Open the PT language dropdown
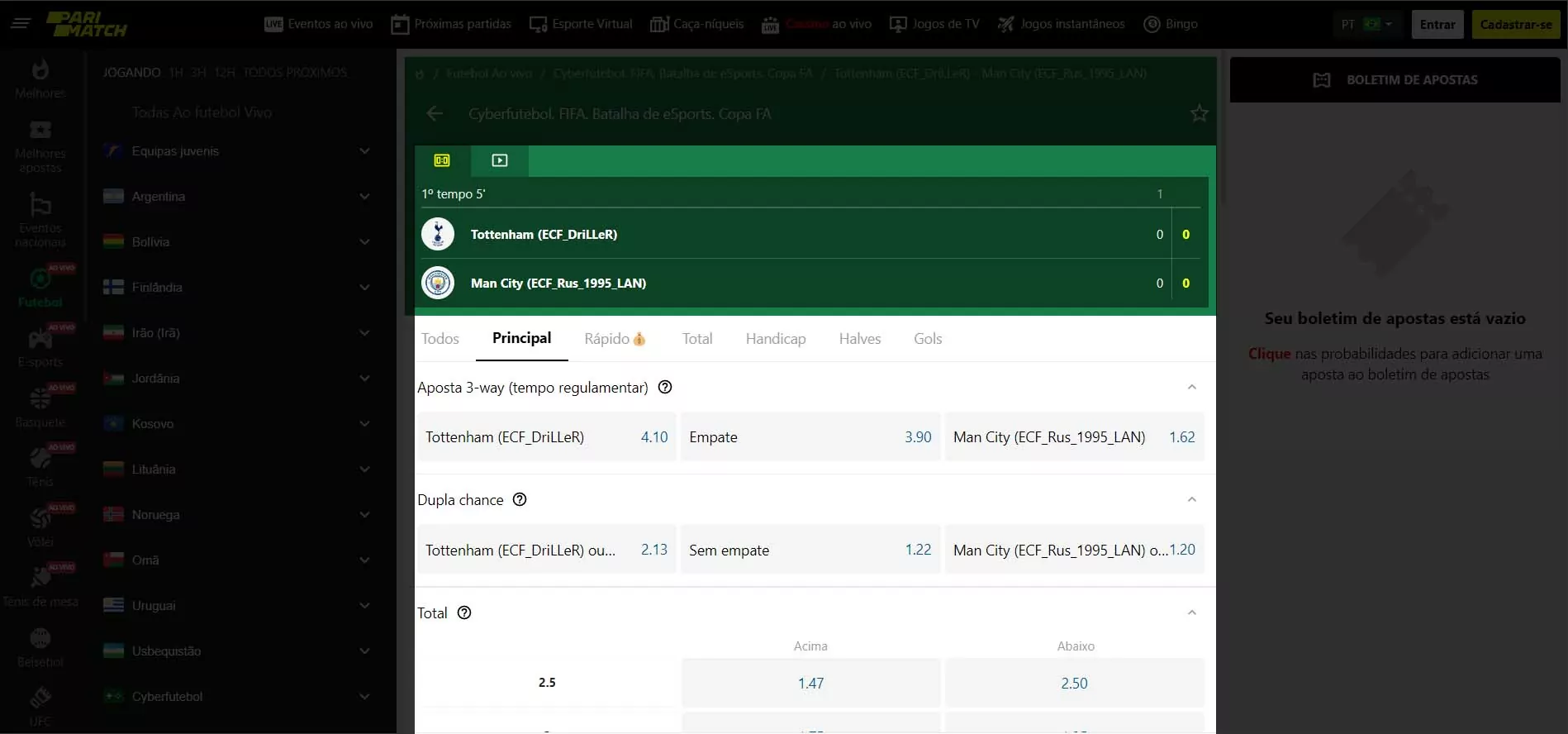This screenshot has height=734, width=1568. tap(1366, 24)
